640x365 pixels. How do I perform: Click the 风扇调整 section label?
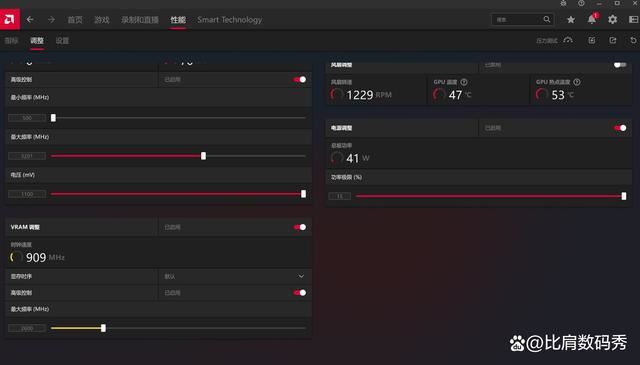(x=341, y=65)
